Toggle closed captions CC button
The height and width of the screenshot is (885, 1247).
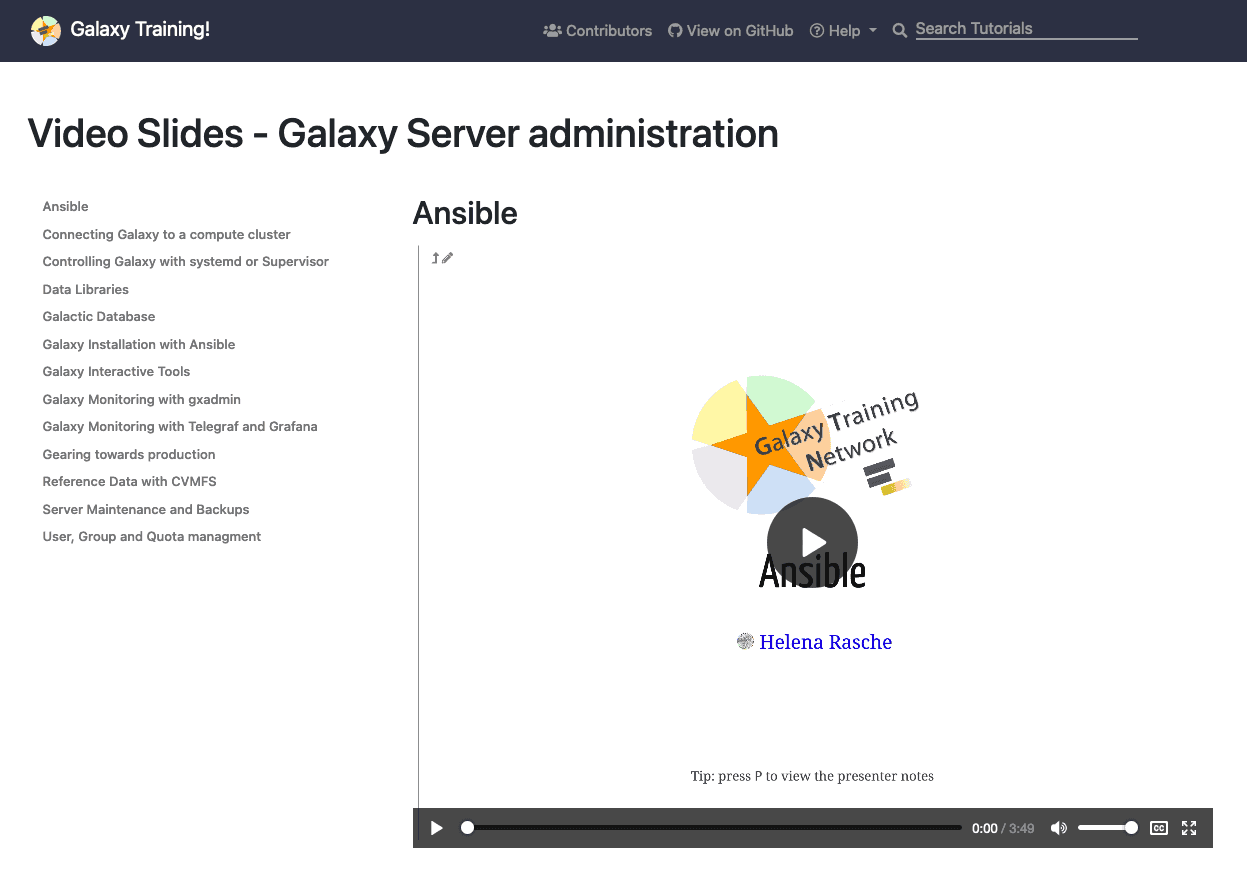(1159, 828)
